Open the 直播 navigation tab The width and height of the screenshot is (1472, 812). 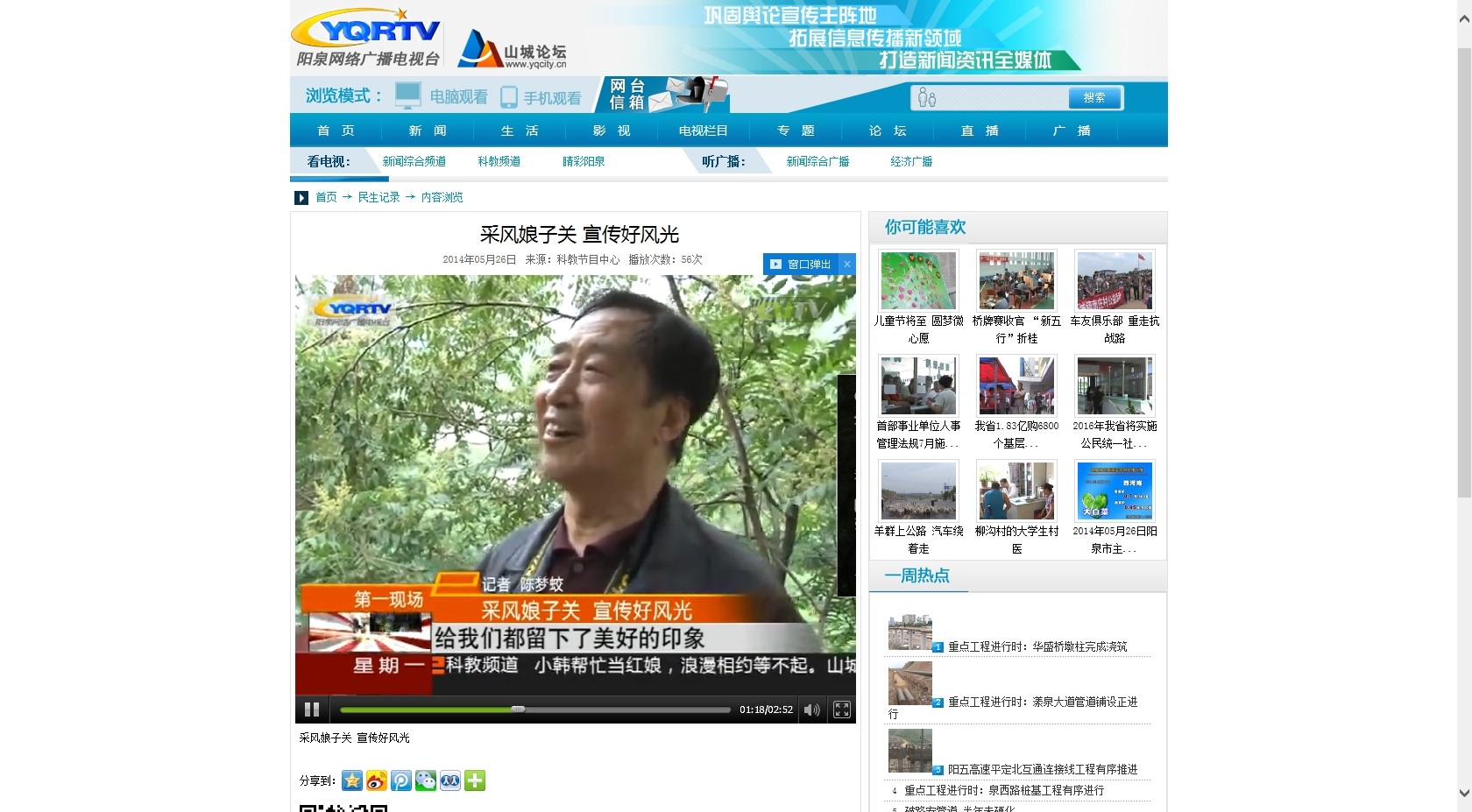(x=980, y=131)
